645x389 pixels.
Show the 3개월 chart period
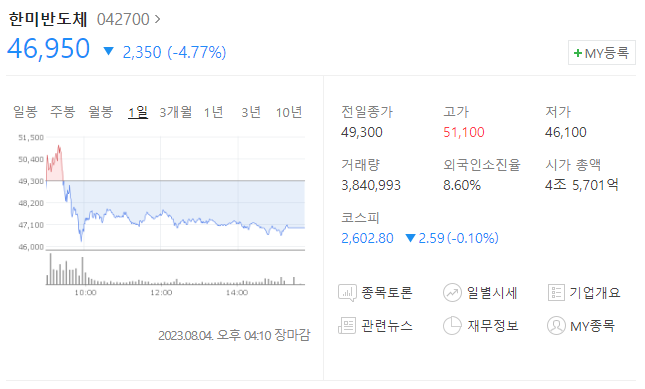(x=176, y=112)
